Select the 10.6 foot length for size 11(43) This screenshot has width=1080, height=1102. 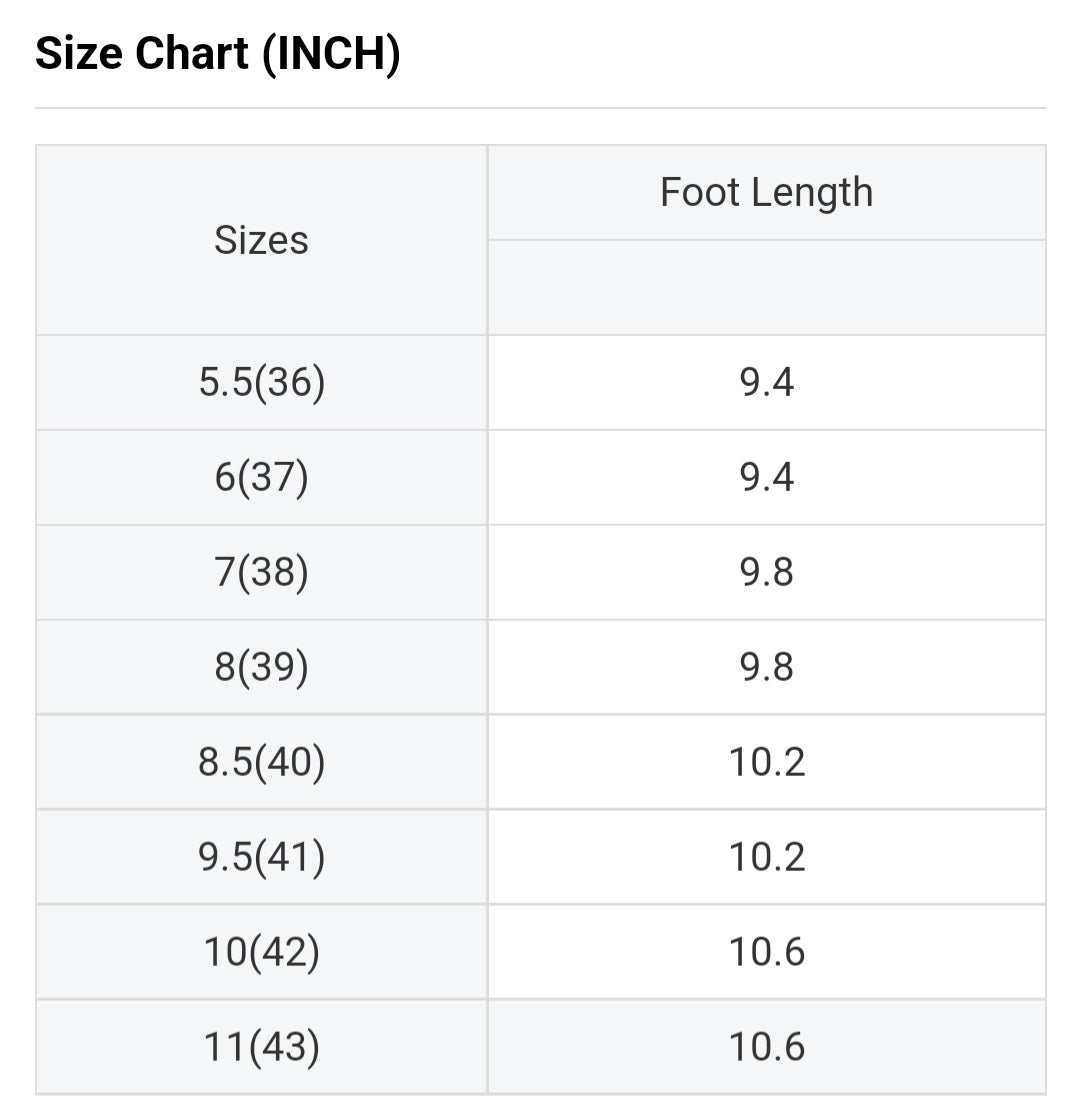pos(766,1047)
